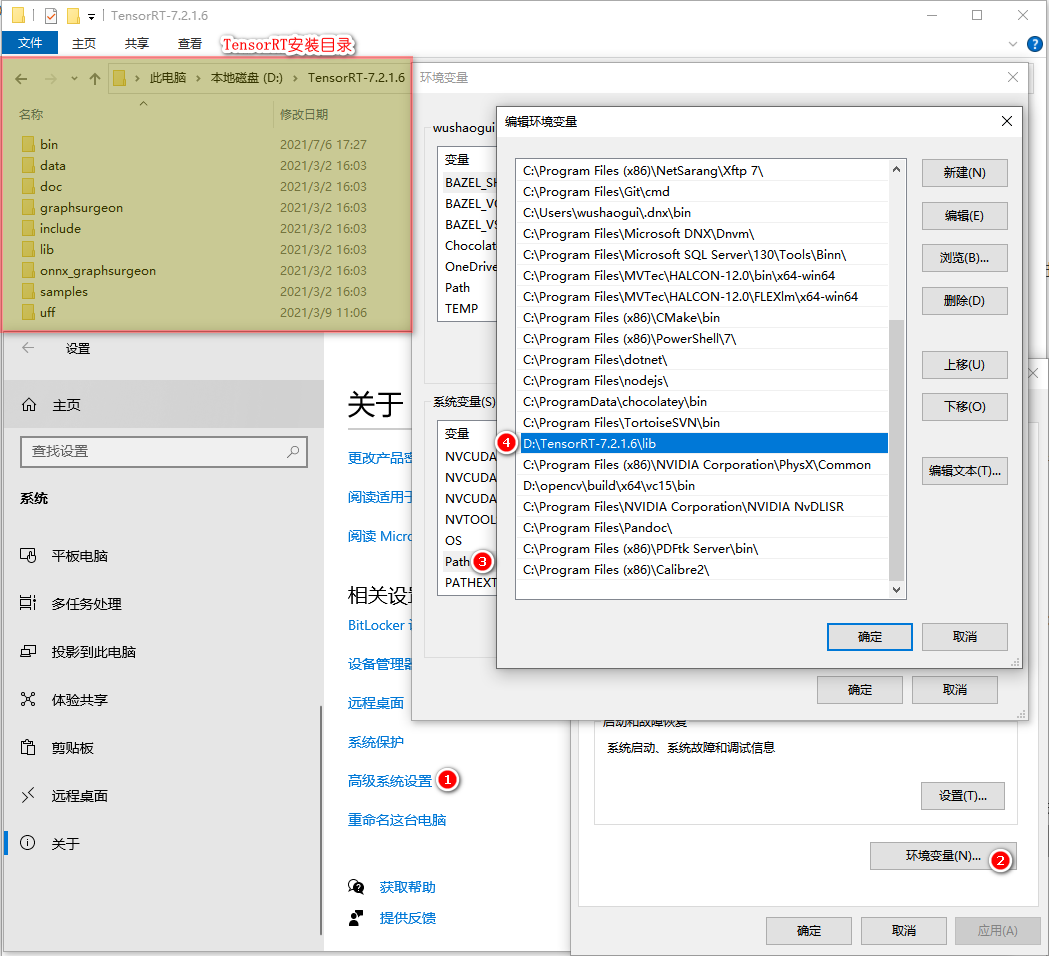Screen dimensions: 1049x956
Task: Switch to the 查看 ribbon tab
Action: (x=190, y=43)
